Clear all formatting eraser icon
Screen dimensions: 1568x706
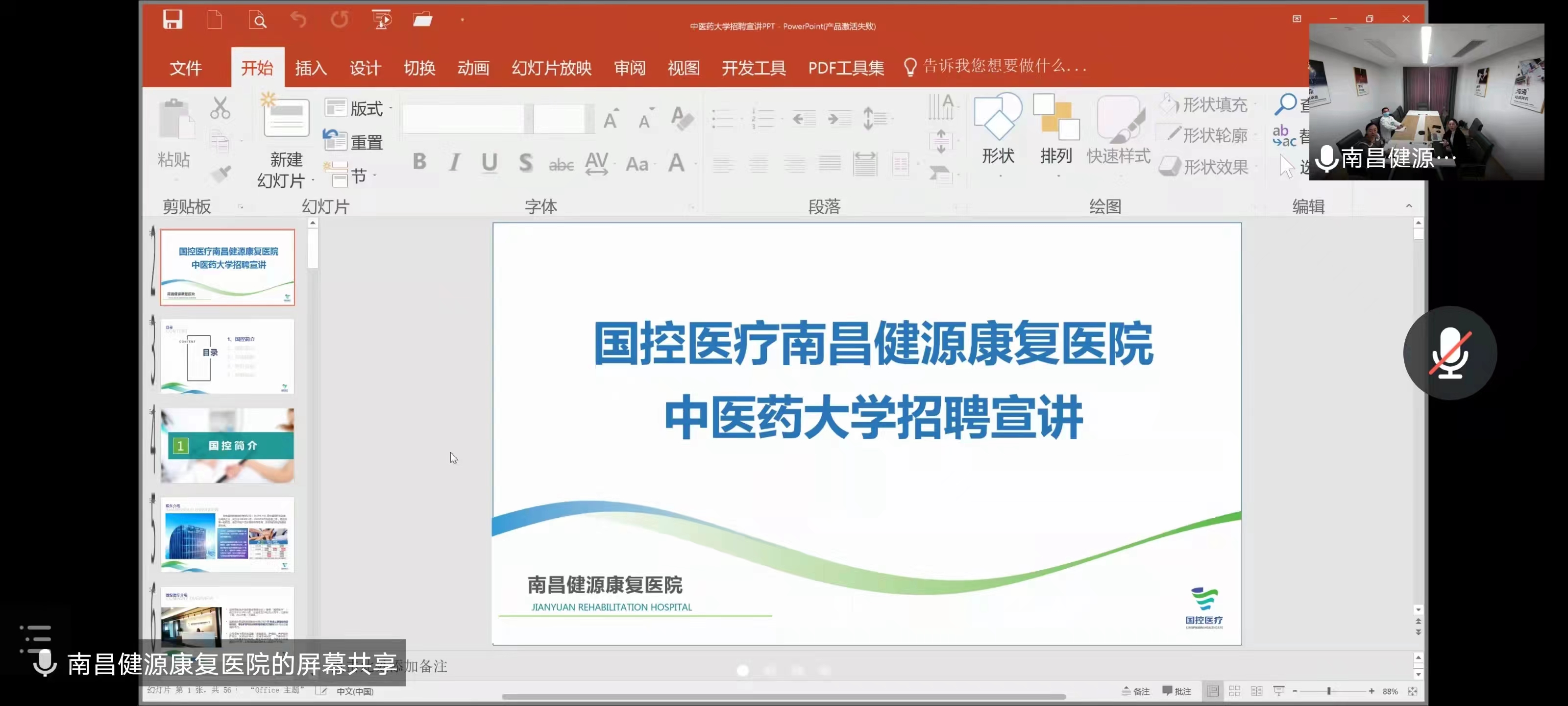click(683, 118)
